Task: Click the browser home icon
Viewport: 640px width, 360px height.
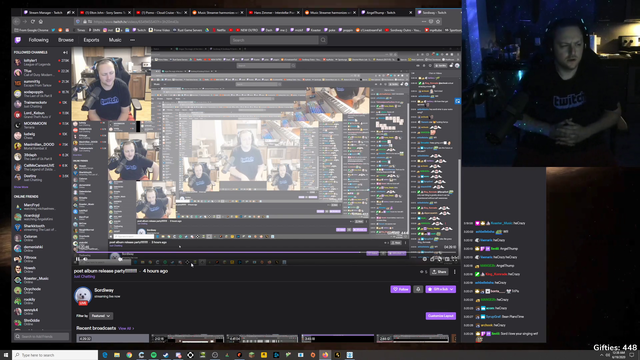Action: (41, 22)
